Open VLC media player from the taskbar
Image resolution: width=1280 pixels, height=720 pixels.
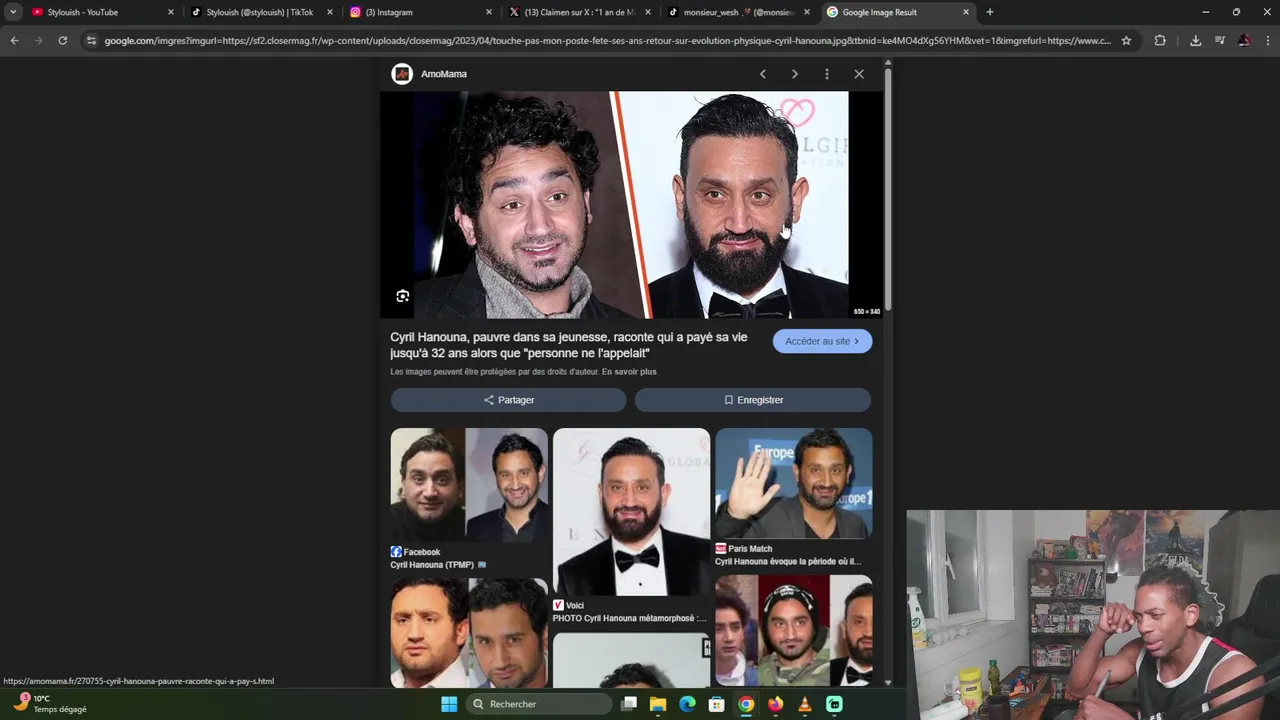(x=805, y=704)
